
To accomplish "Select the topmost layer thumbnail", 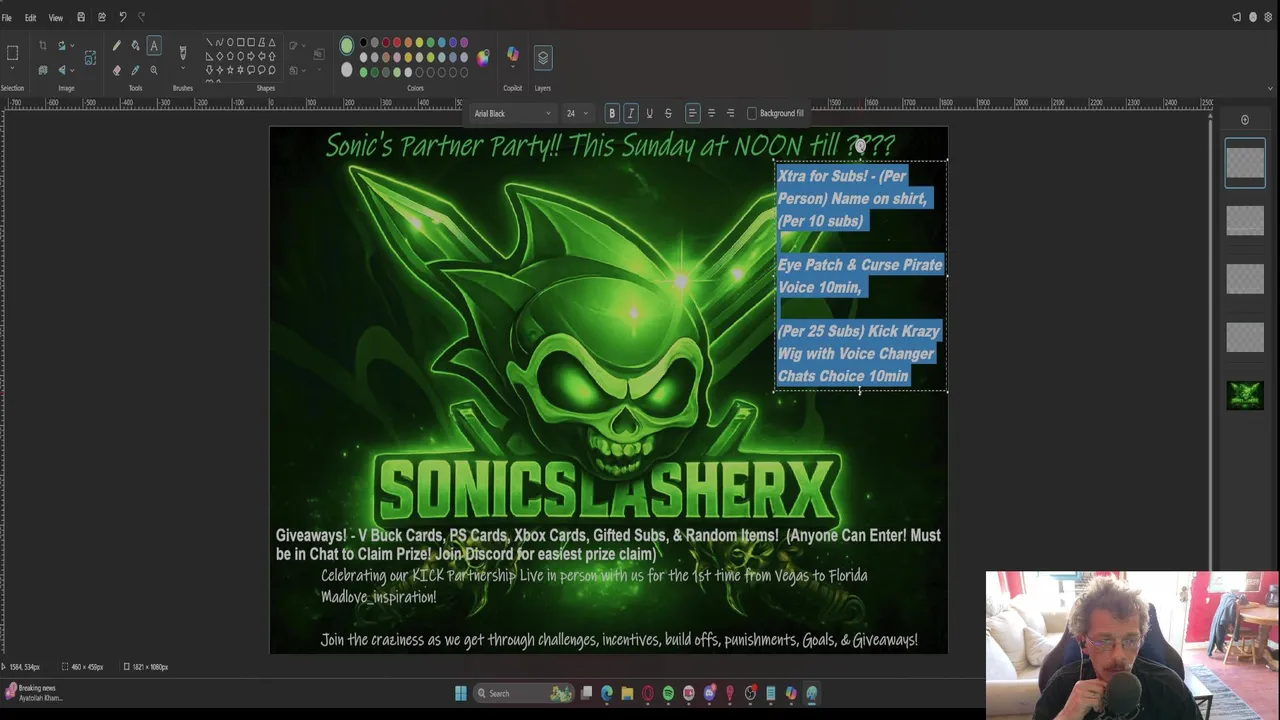I will 1245,162.
